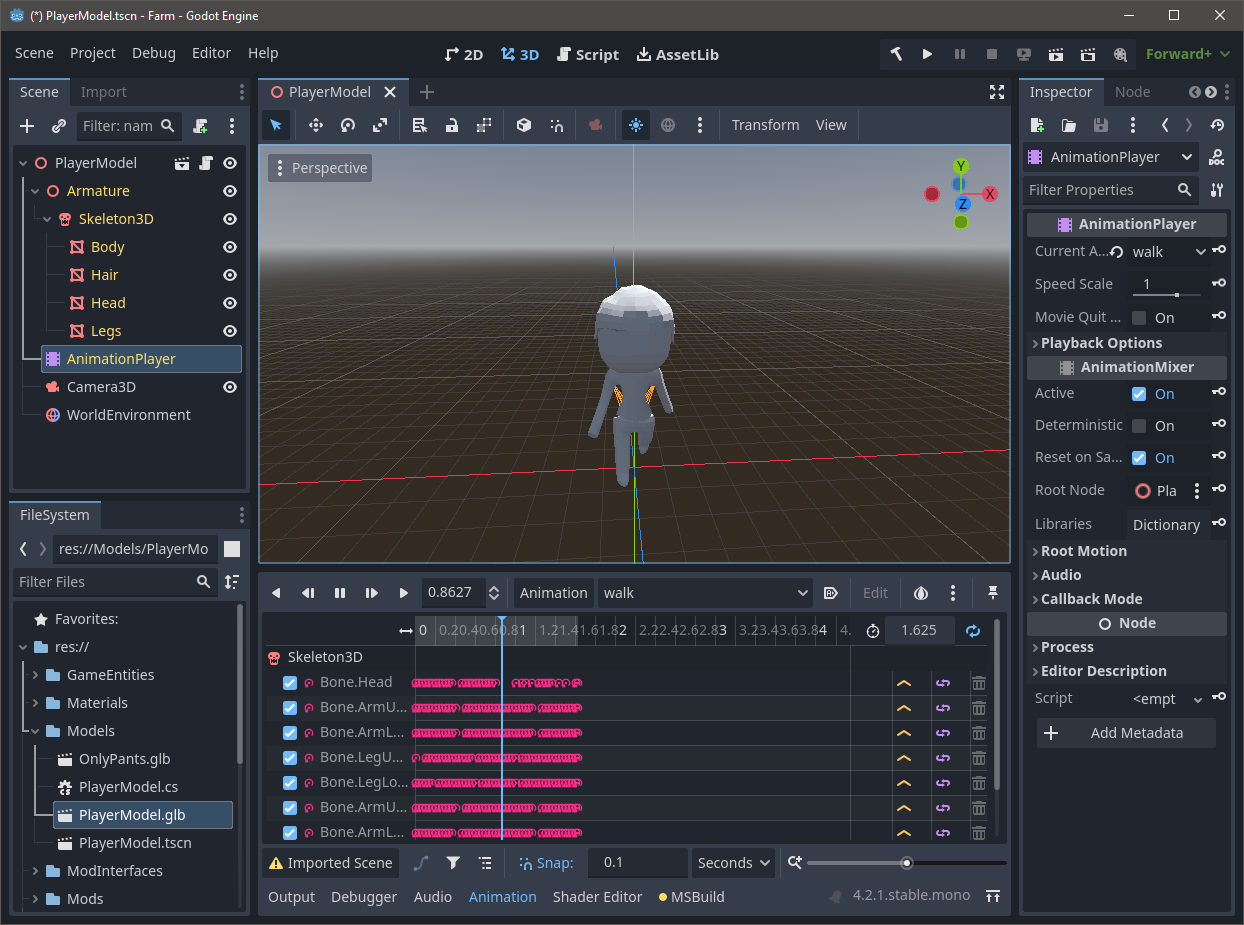Pause animation playback in the animation panel
The image size is (1244, 925).
click(x=340, y=593)
